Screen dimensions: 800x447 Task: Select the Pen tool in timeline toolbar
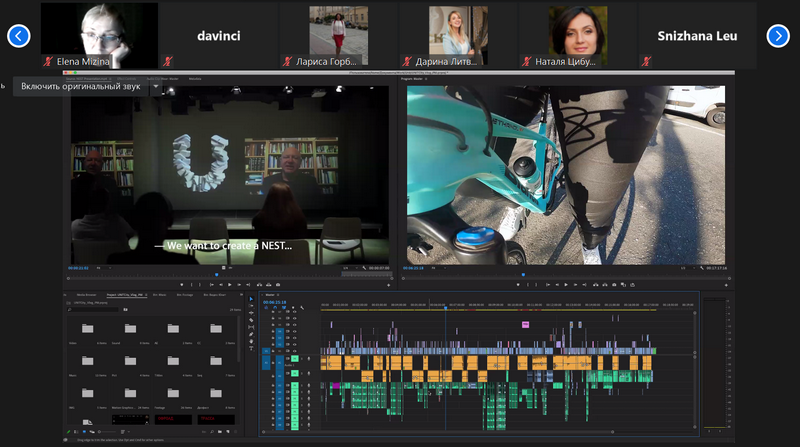251,334
